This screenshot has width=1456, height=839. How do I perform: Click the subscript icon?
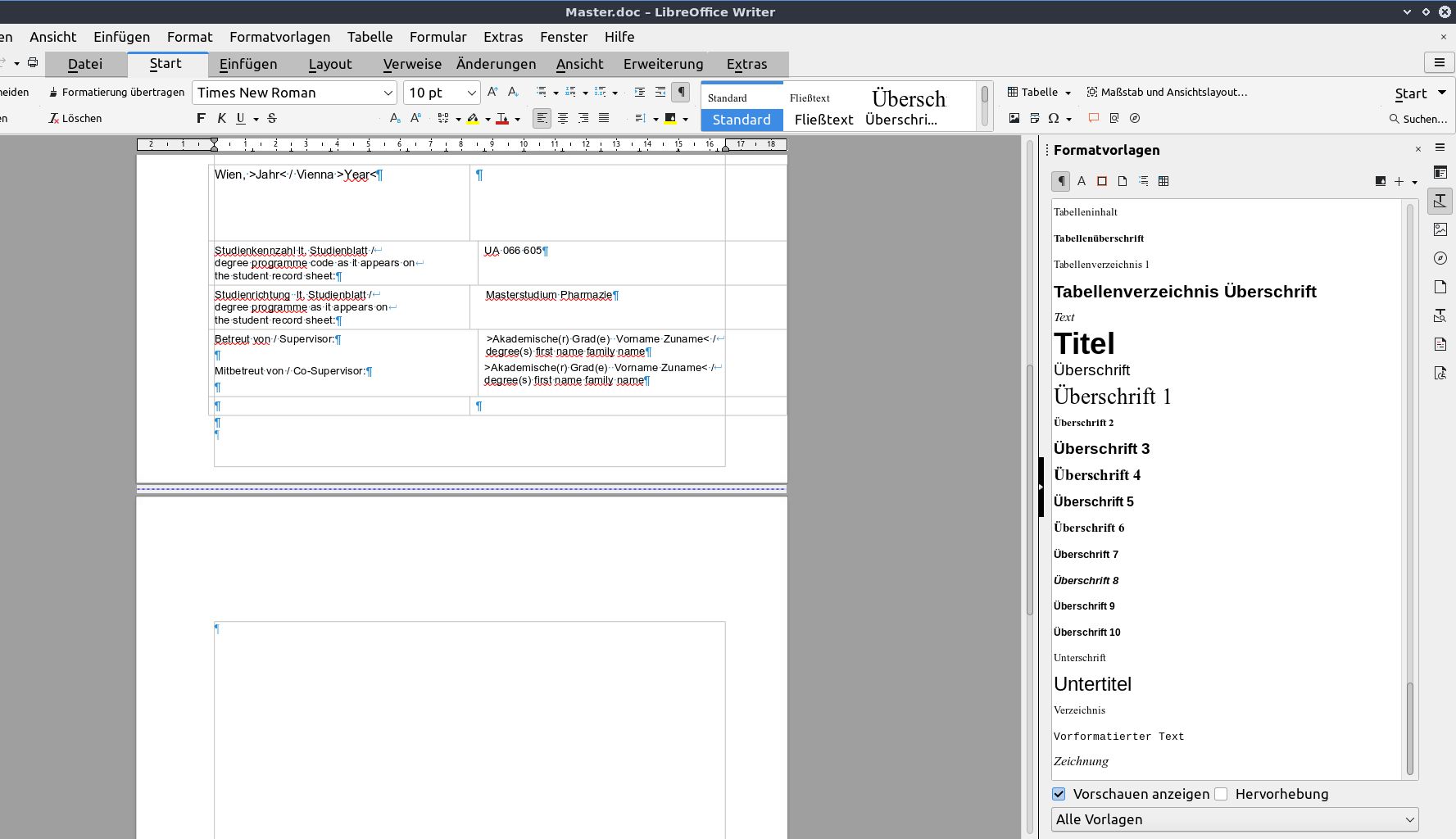395,119
